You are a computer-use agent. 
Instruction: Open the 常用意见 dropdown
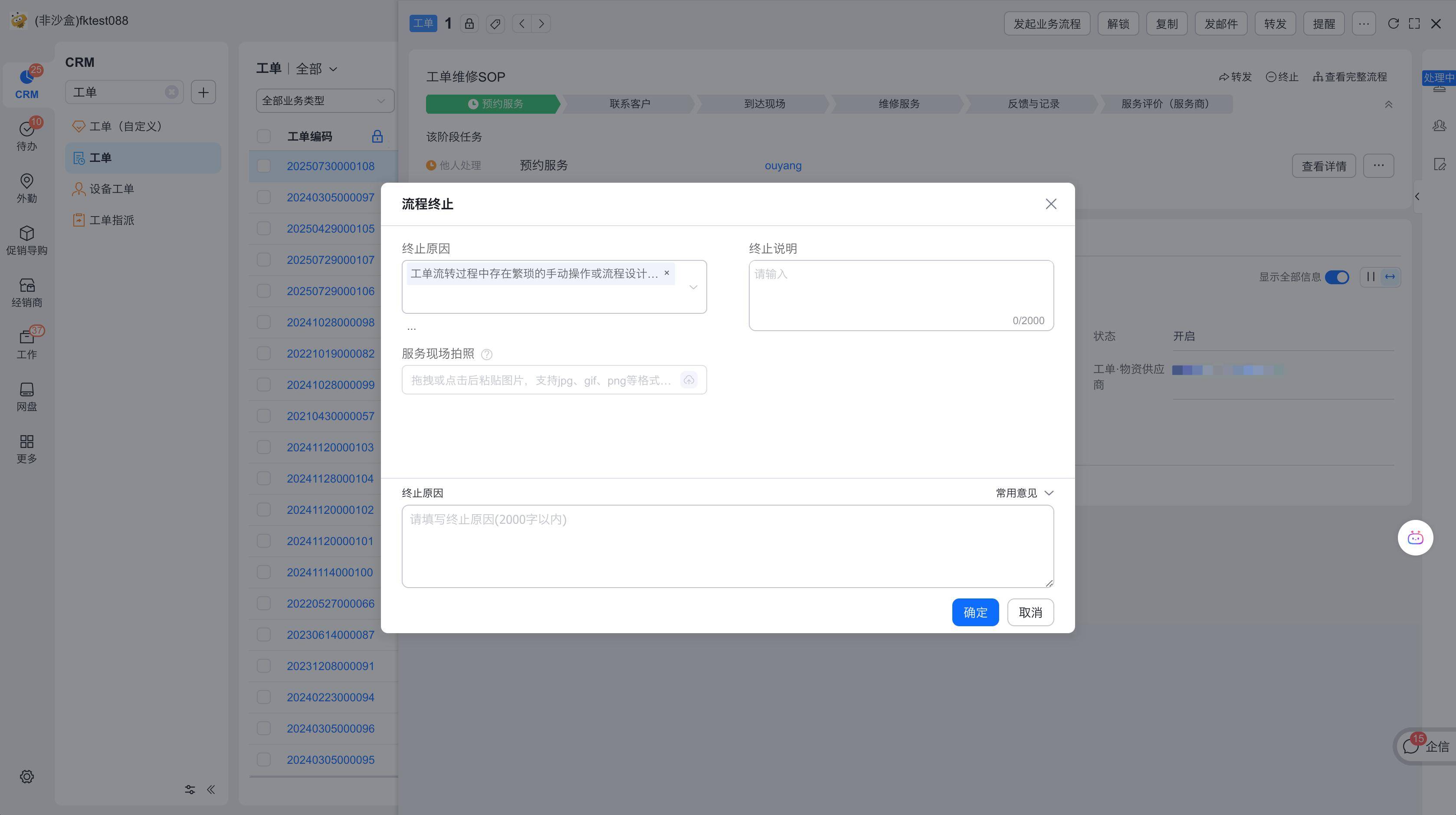(1024, 493)
